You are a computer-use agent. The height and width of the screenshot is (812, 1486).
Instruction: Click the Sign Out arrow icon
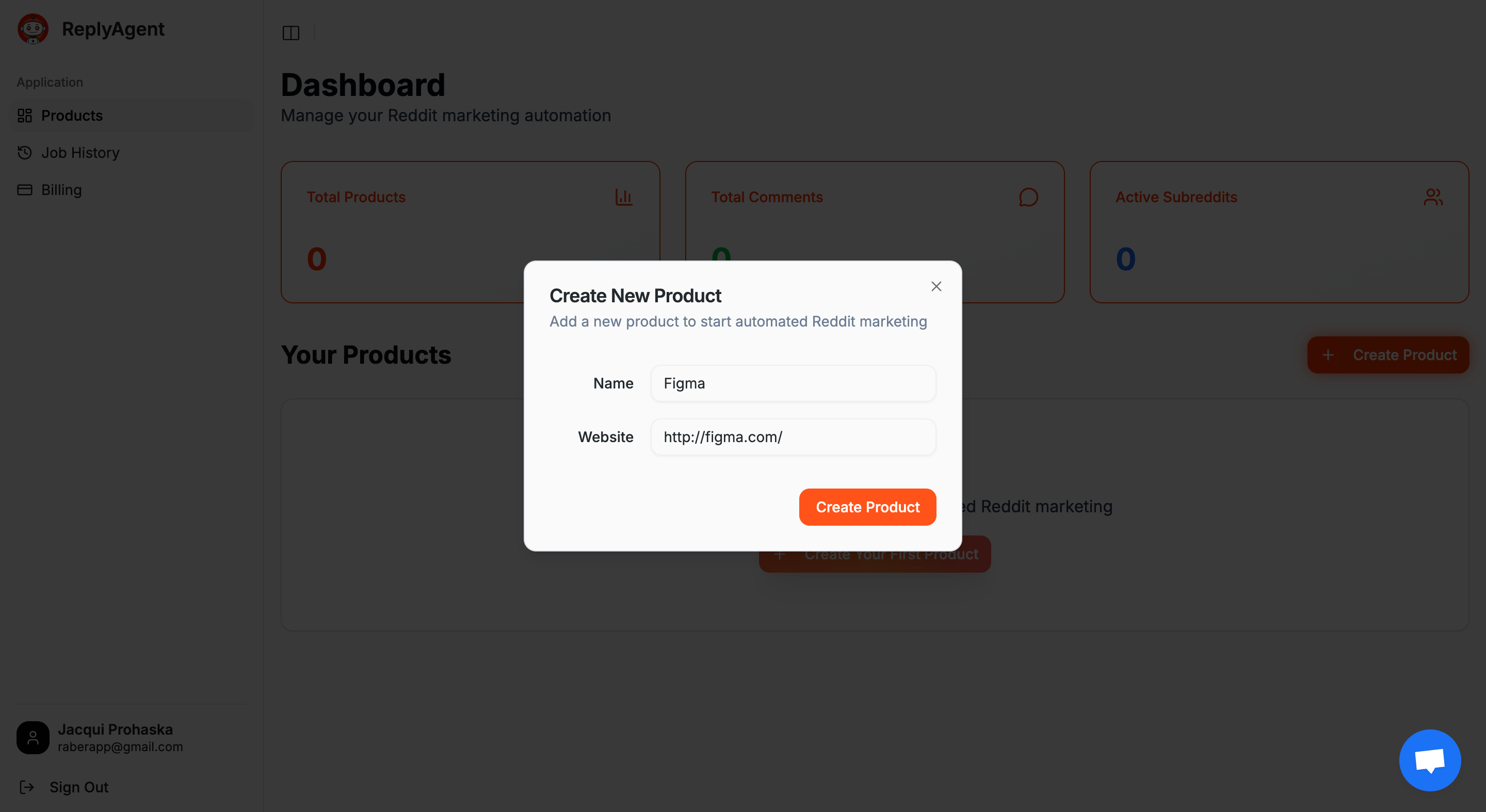click(x=26, y=787)
